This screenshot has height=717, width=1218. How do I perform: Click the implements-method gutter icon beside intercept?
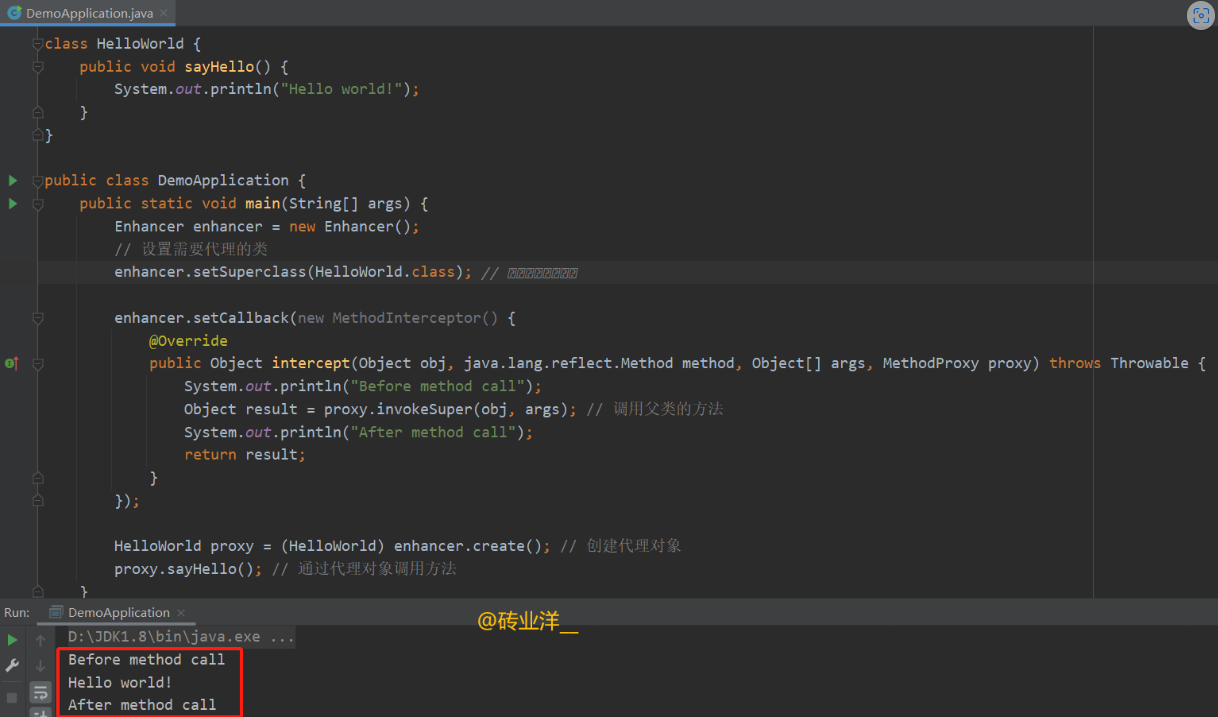(11, 363)
